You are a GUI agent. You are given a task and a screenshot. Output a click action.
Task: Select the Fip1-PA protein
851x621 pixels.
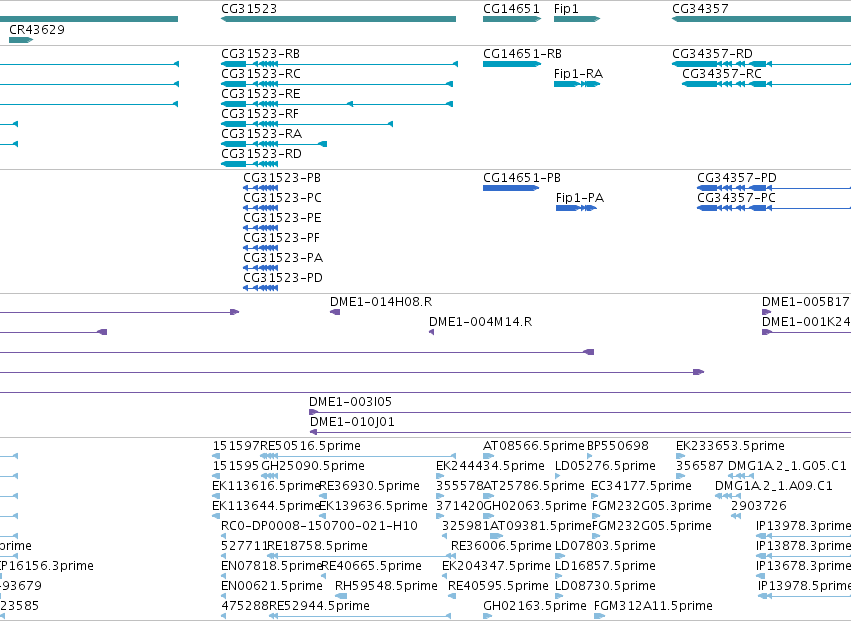[576, 208]
